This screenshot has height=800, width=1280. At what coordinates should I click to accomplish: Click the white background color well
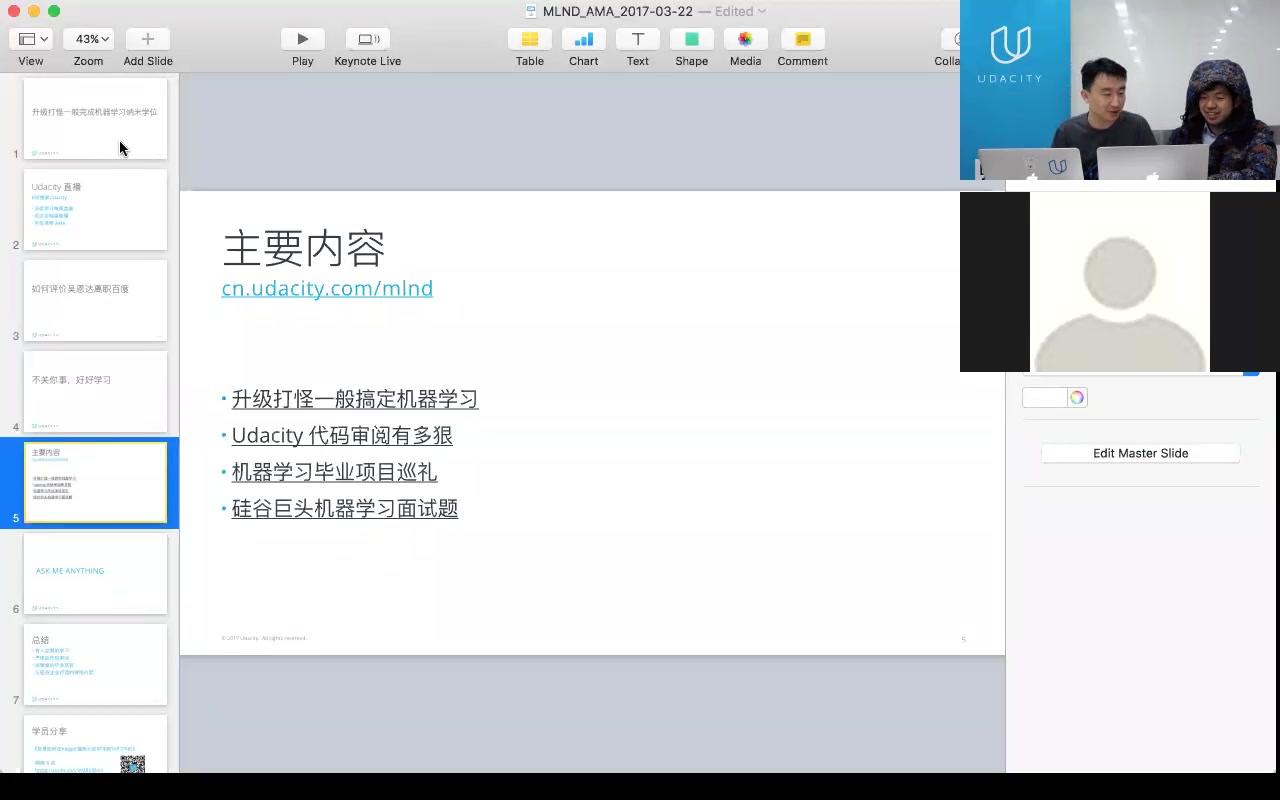(x=1045, y=398)
